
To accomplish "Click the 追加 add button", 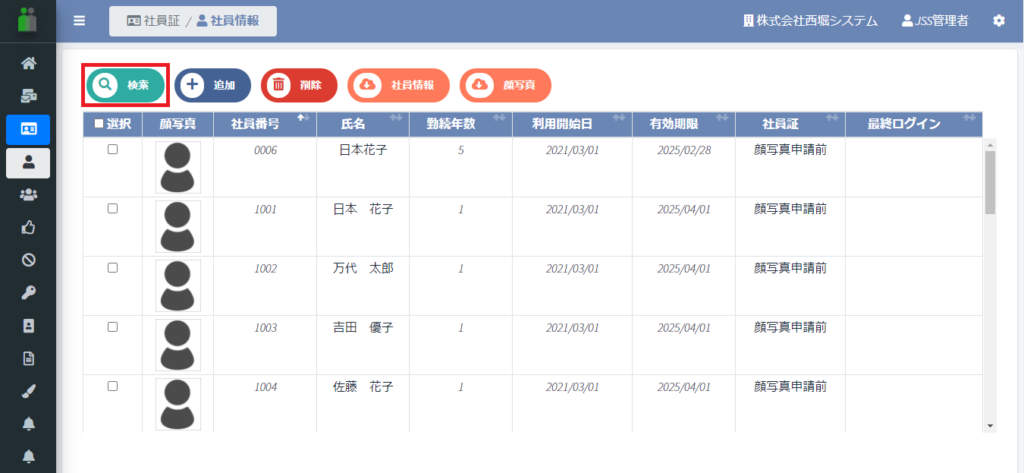I will (213, 85).
